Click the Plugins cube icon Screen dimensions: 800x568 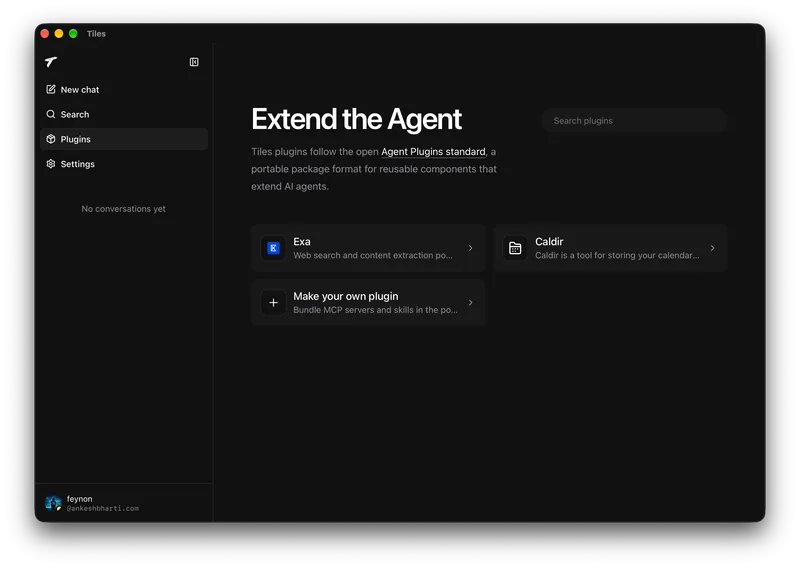pyautogui.click(x=51, y=139)
